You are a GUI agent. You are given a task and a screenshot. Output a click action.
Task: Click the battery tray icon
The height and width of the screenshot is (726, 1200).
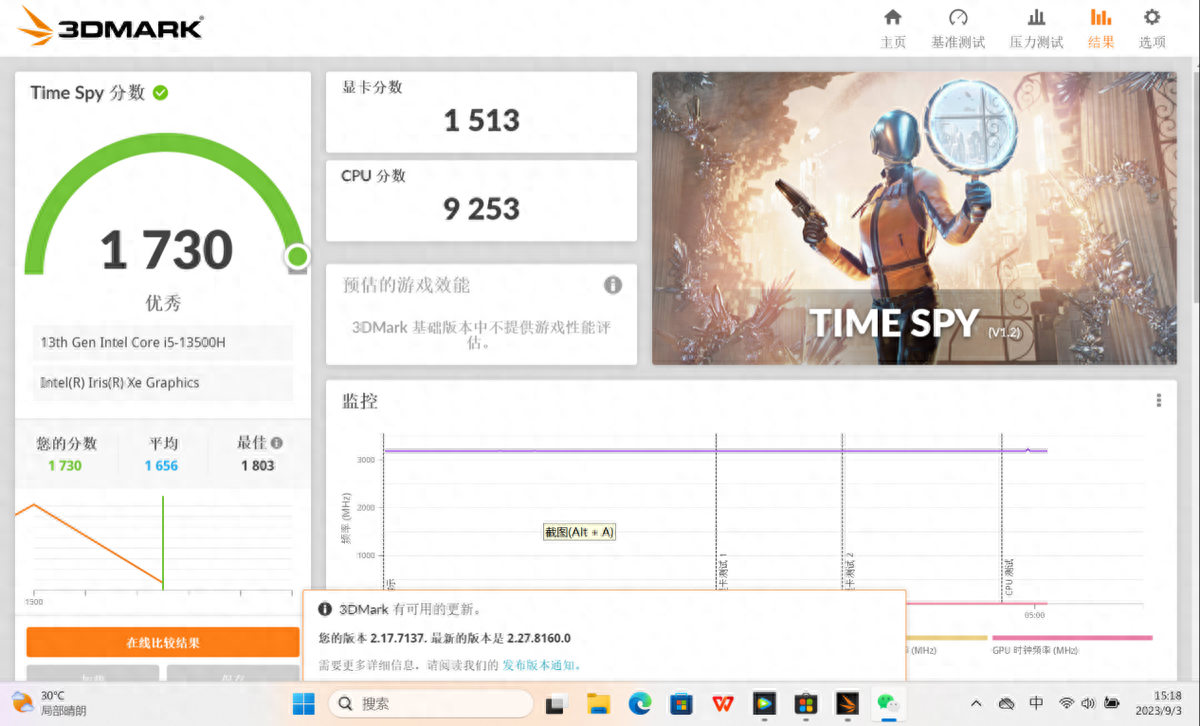coord(1111,703)
